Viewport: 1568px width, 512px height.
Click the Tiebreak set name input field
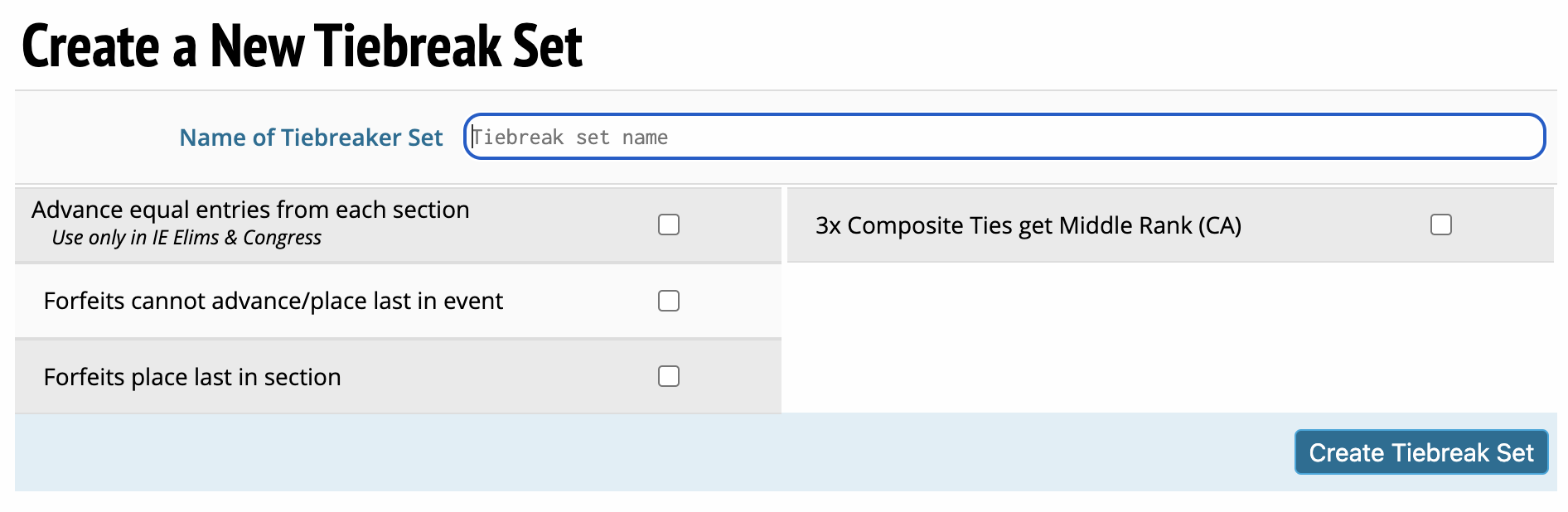[1003, 137]
